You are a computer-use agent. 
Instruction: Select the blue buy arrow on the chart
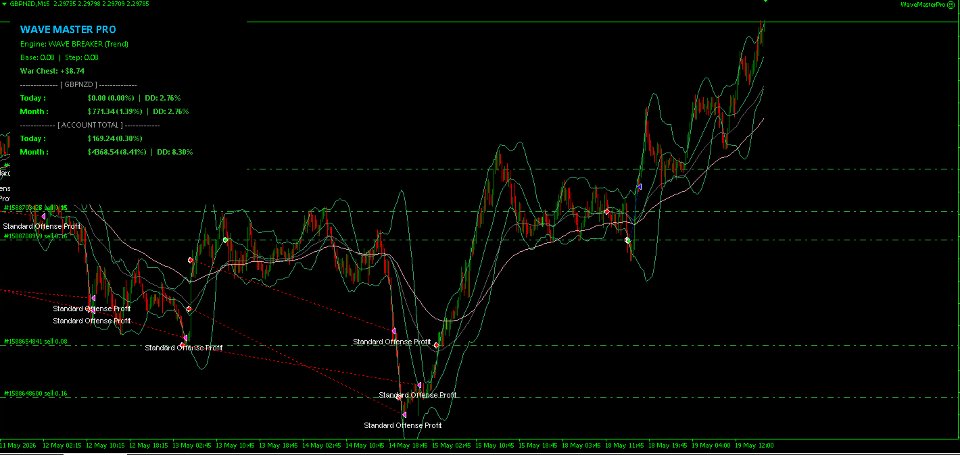[x=639, y=186]
